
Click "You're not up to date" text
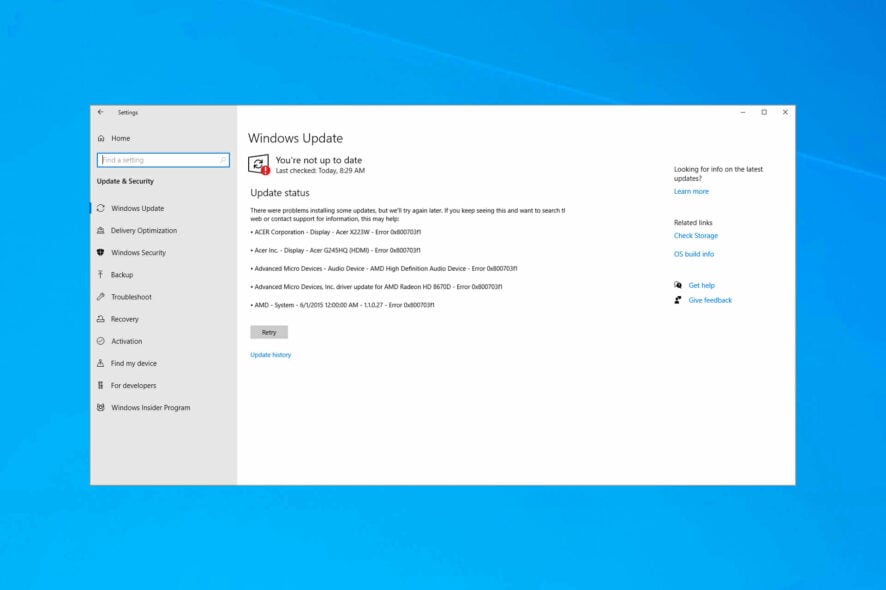coord(319,160)
